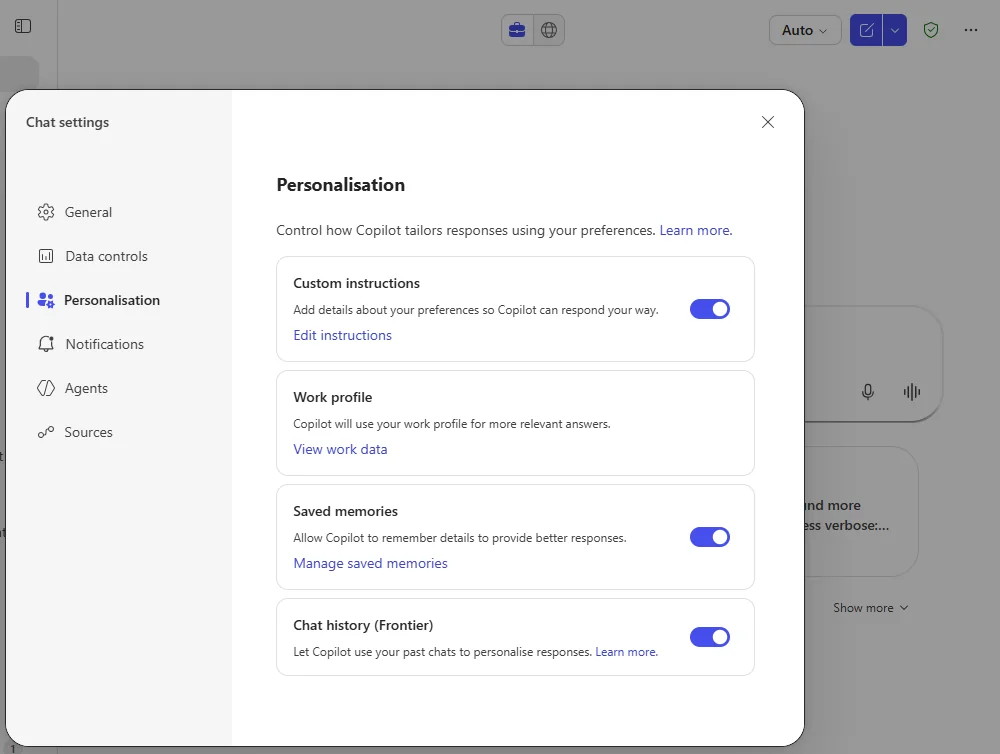The width and height of the screenshot is (1000, 754).
Task: Click the Notifications bell icon
Action: pos(46,344)
